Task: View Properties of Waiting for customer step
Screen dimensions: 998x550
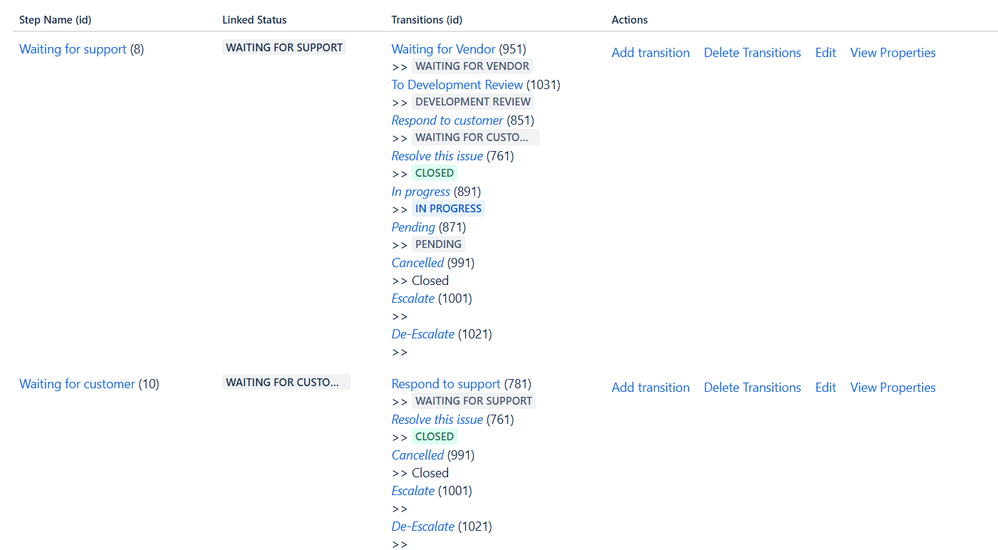Action: (x=893, y=388)
